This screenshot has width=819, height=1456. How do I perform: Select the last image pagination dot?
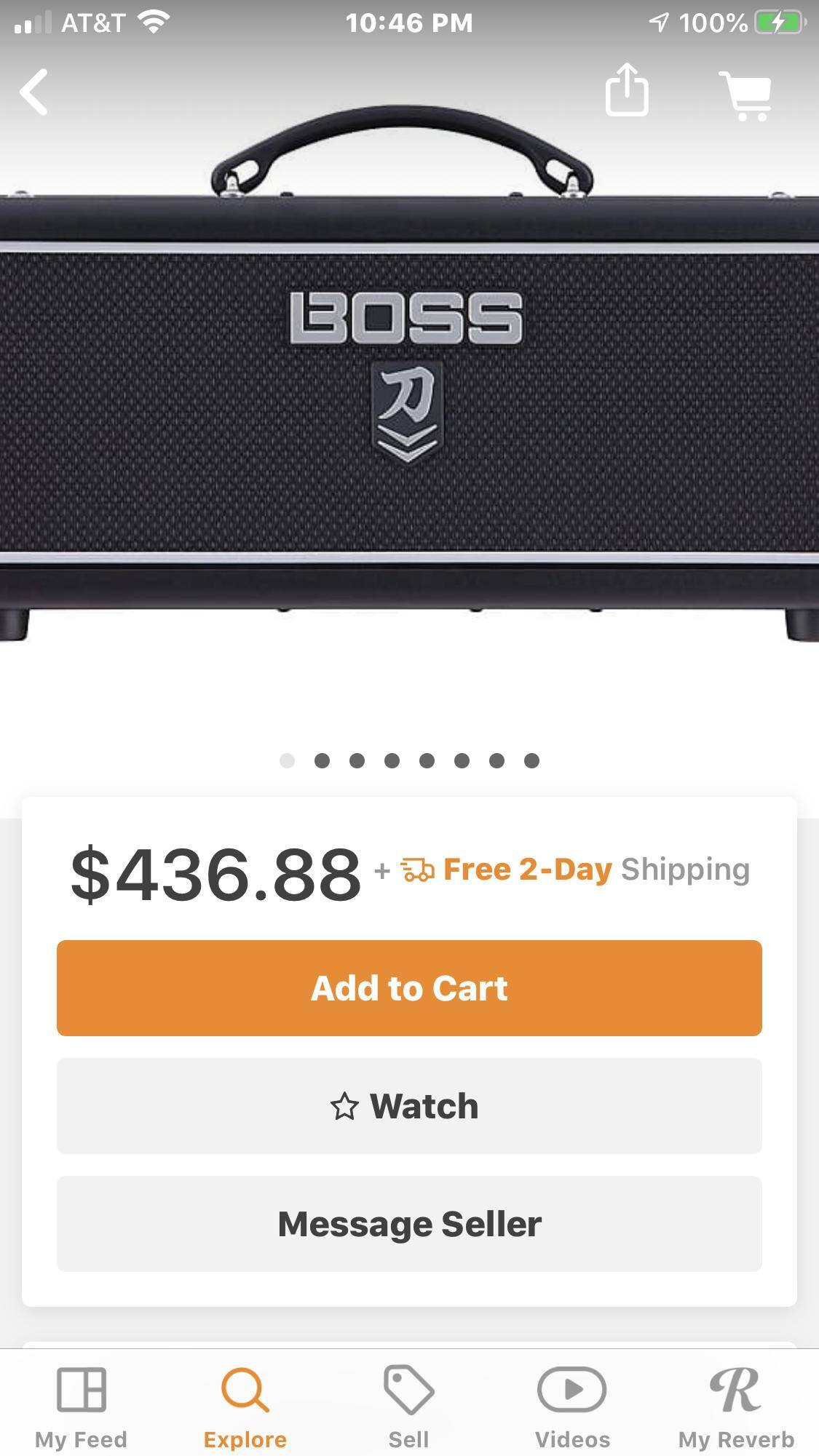pos(531,760)
